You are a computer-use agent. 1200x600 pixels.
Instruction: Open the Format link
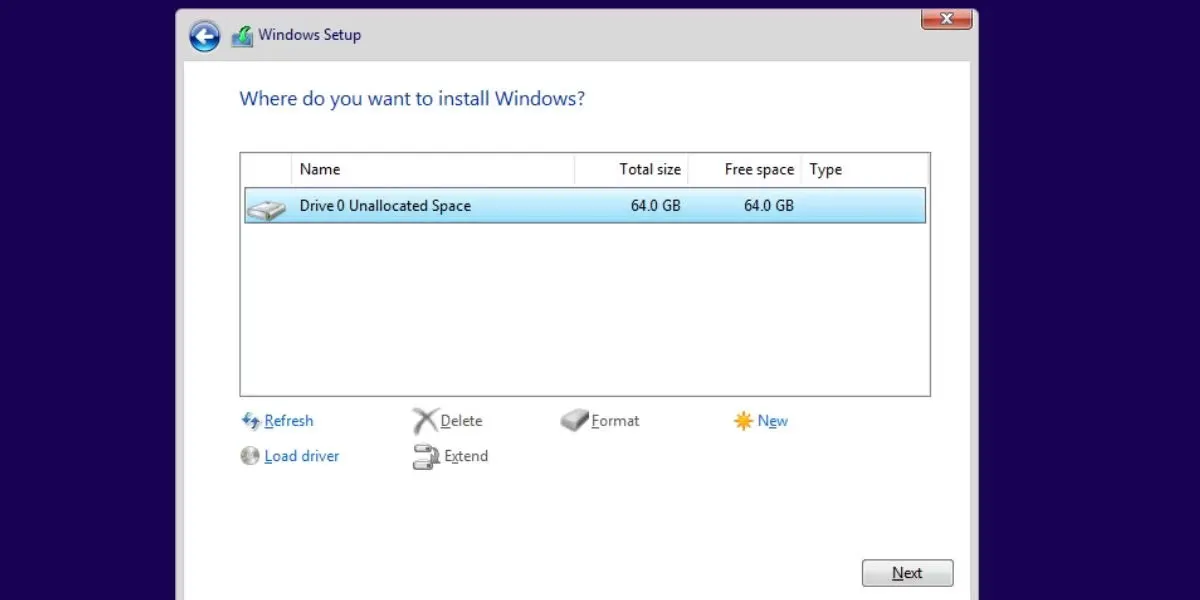tap(614, 420)
